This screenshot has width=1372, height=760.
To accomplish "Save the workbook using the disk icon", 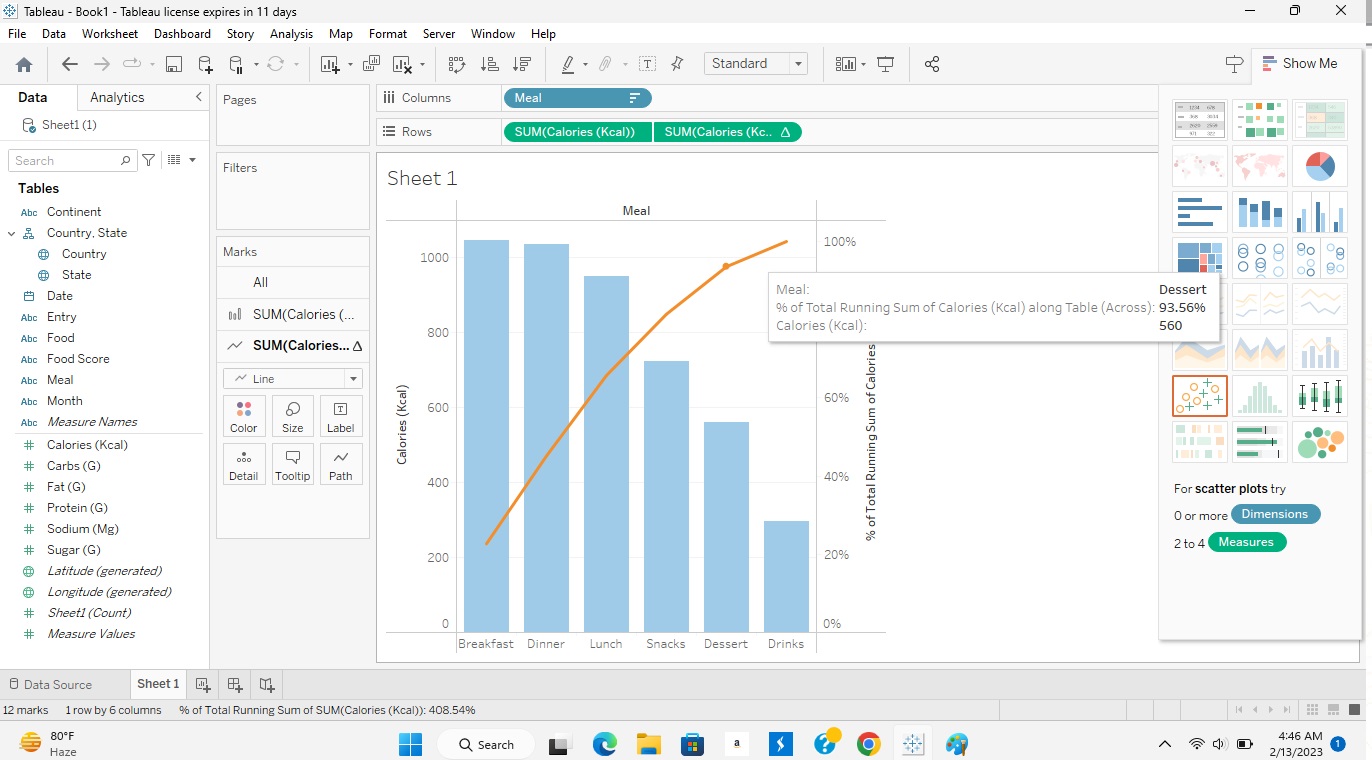I will point(173,64).
